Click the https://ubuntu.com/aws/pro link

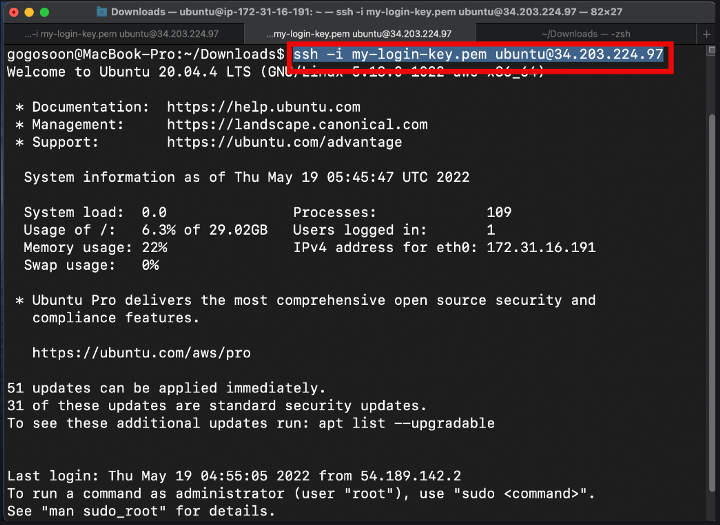coord(141,353)
